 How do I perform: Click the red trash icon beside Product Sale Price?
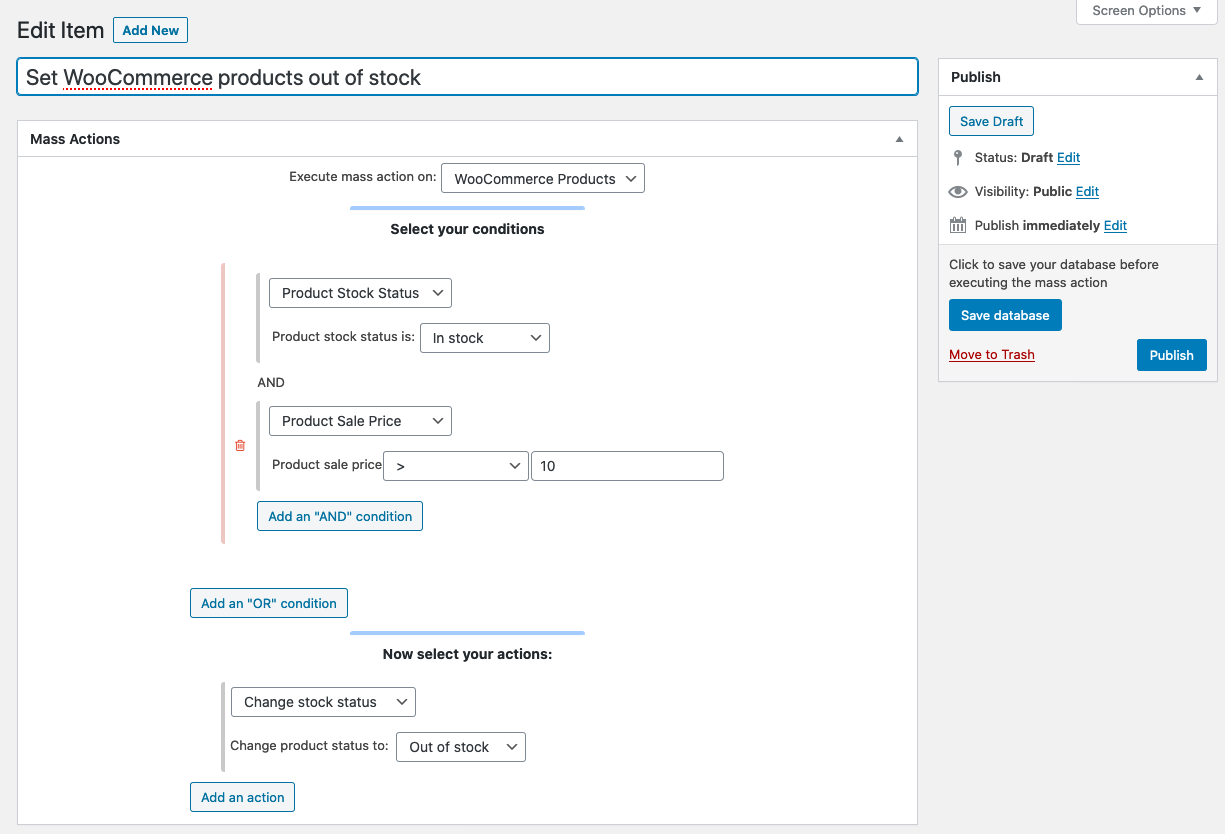[240, 446]
